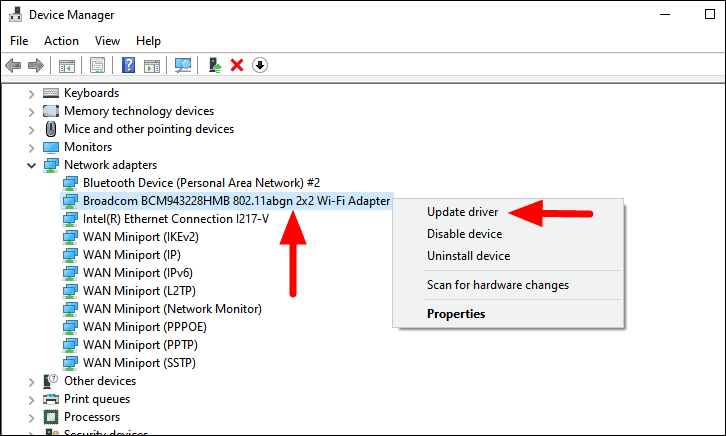Click the Memory technology devices icon
The image size is (726, 436).
click(x=51, y=111)
